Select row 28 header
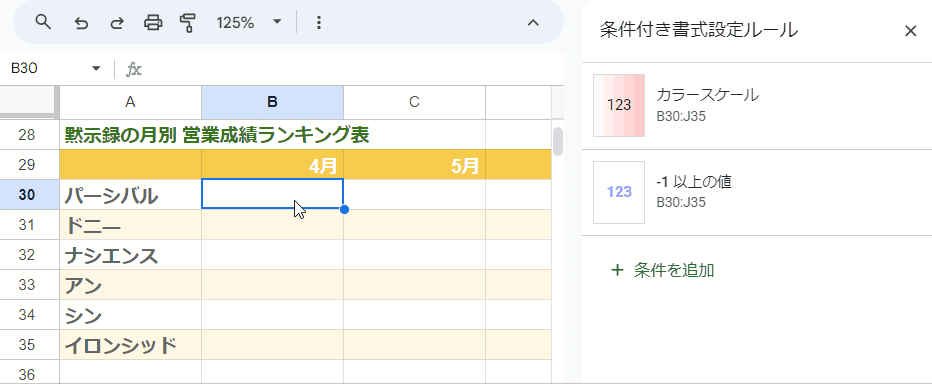The image size is (932, 384). pyautogui.click(x=29, y=135)
